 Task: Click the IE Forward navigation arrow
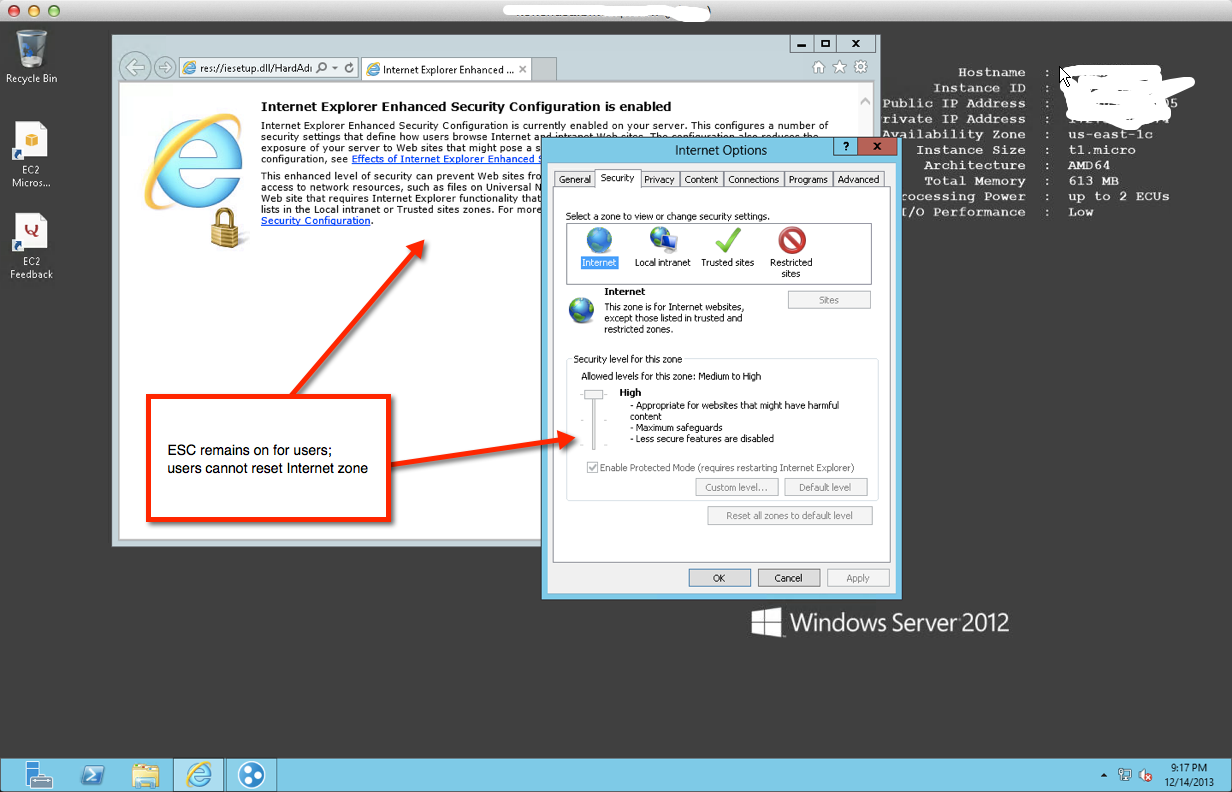tap(165, 67)
